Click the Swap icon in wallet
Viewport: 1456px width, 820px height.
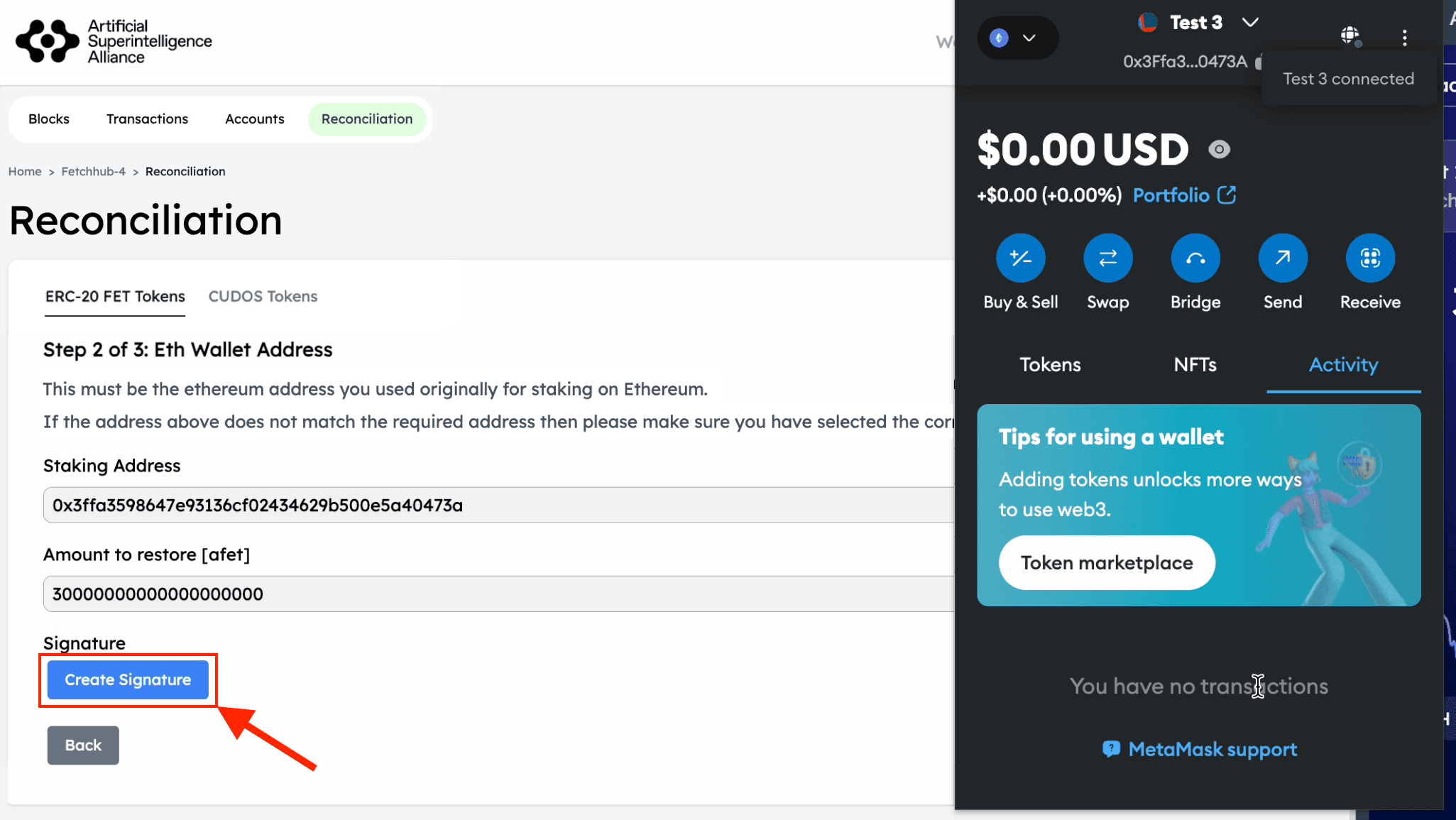pyautogui.click(x=1107, y=258)
